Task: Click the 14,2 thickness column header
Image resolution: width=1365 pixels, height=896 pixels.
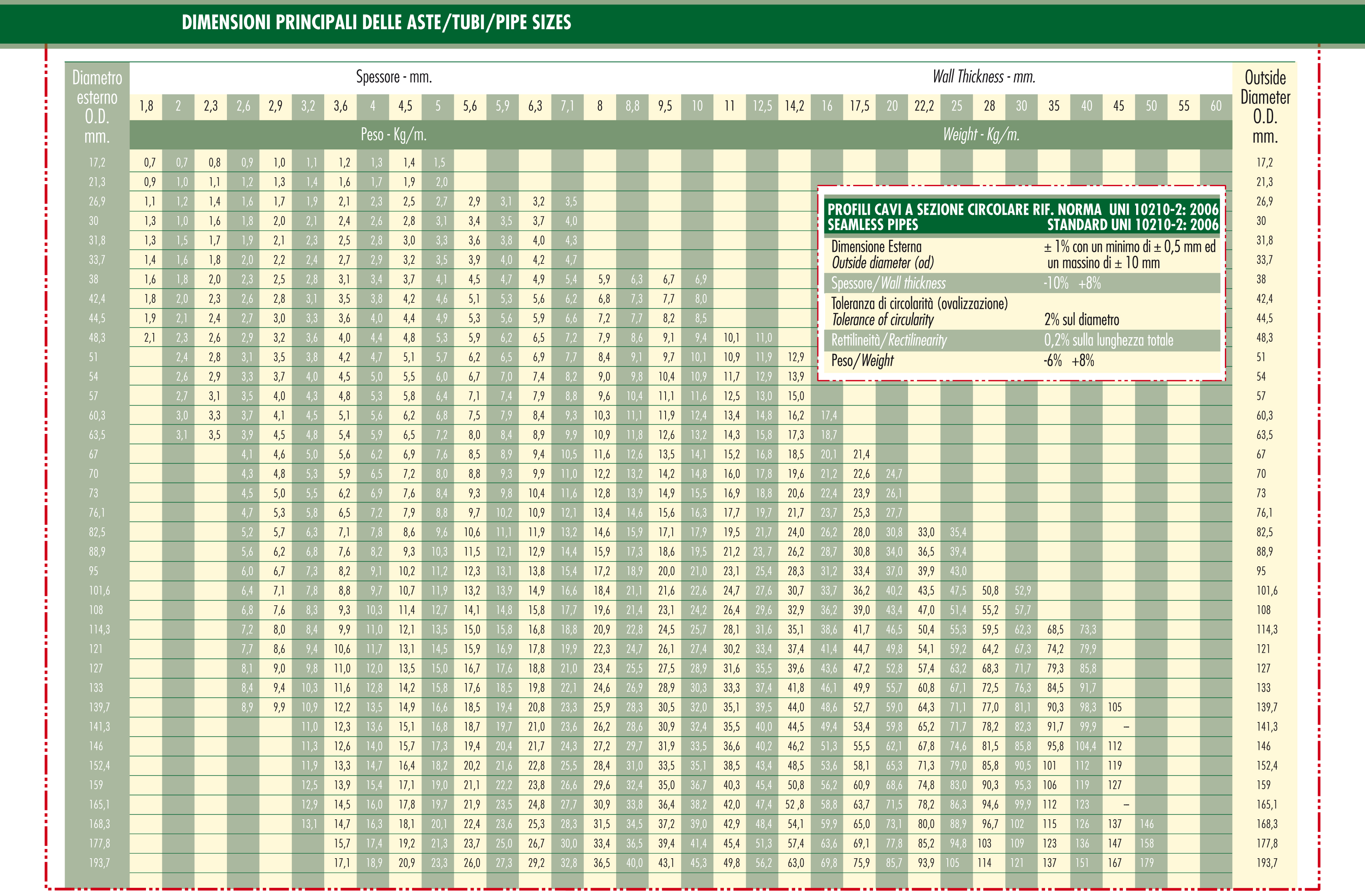Action: (x=794, y=106)
